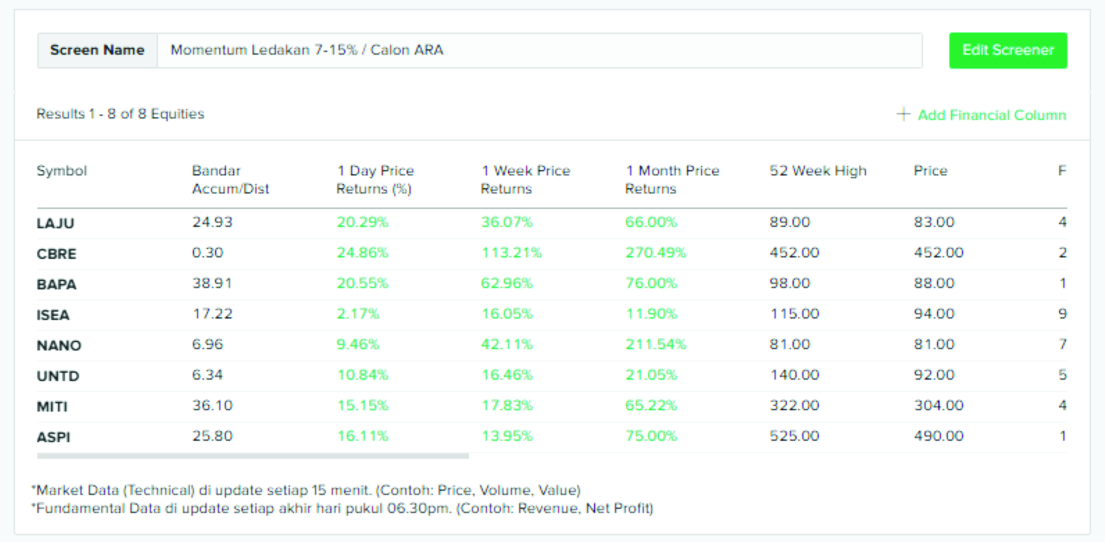Sort by 1 Day Price Returns header

[375, 179]
